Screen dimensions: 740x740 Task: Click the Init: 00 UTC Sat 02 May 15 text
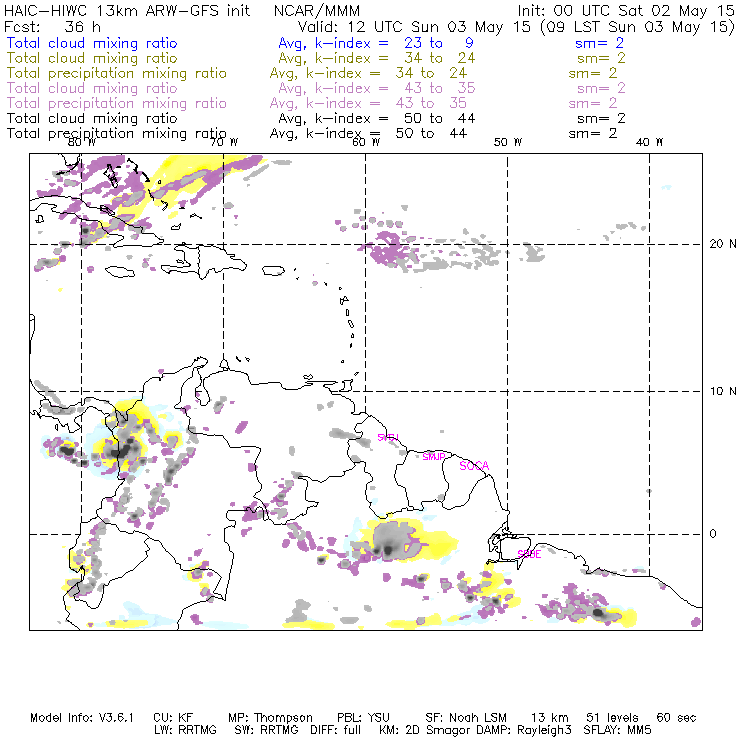point(626,11)
